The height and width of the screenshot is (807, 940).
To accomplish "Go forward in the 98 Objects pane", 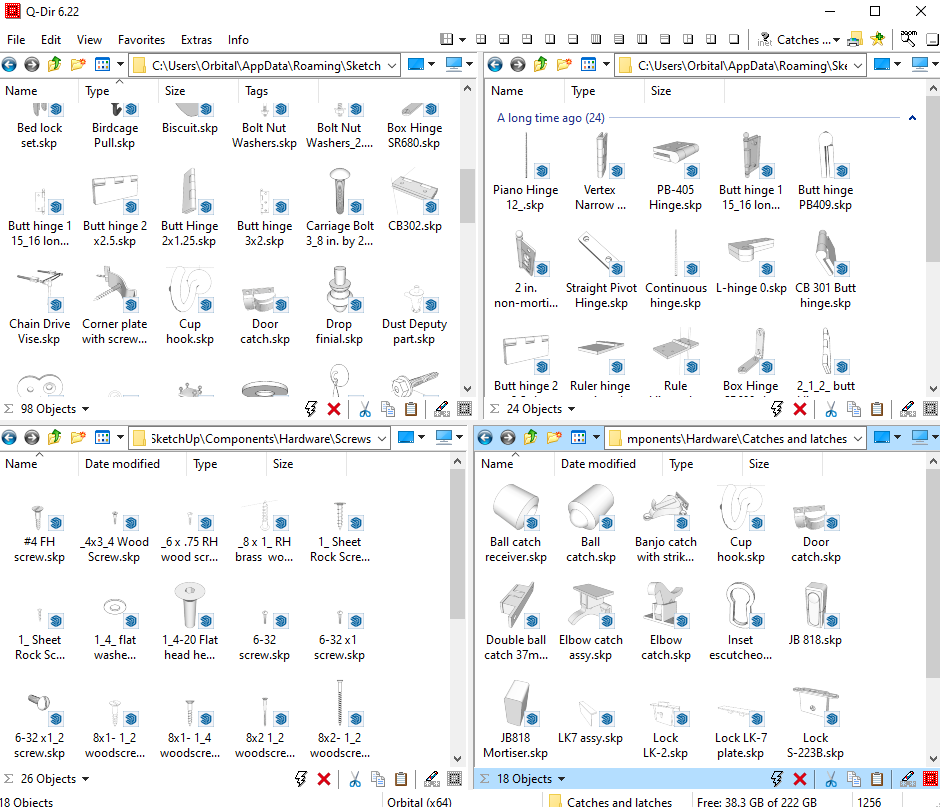I will (x=32, y=64).
